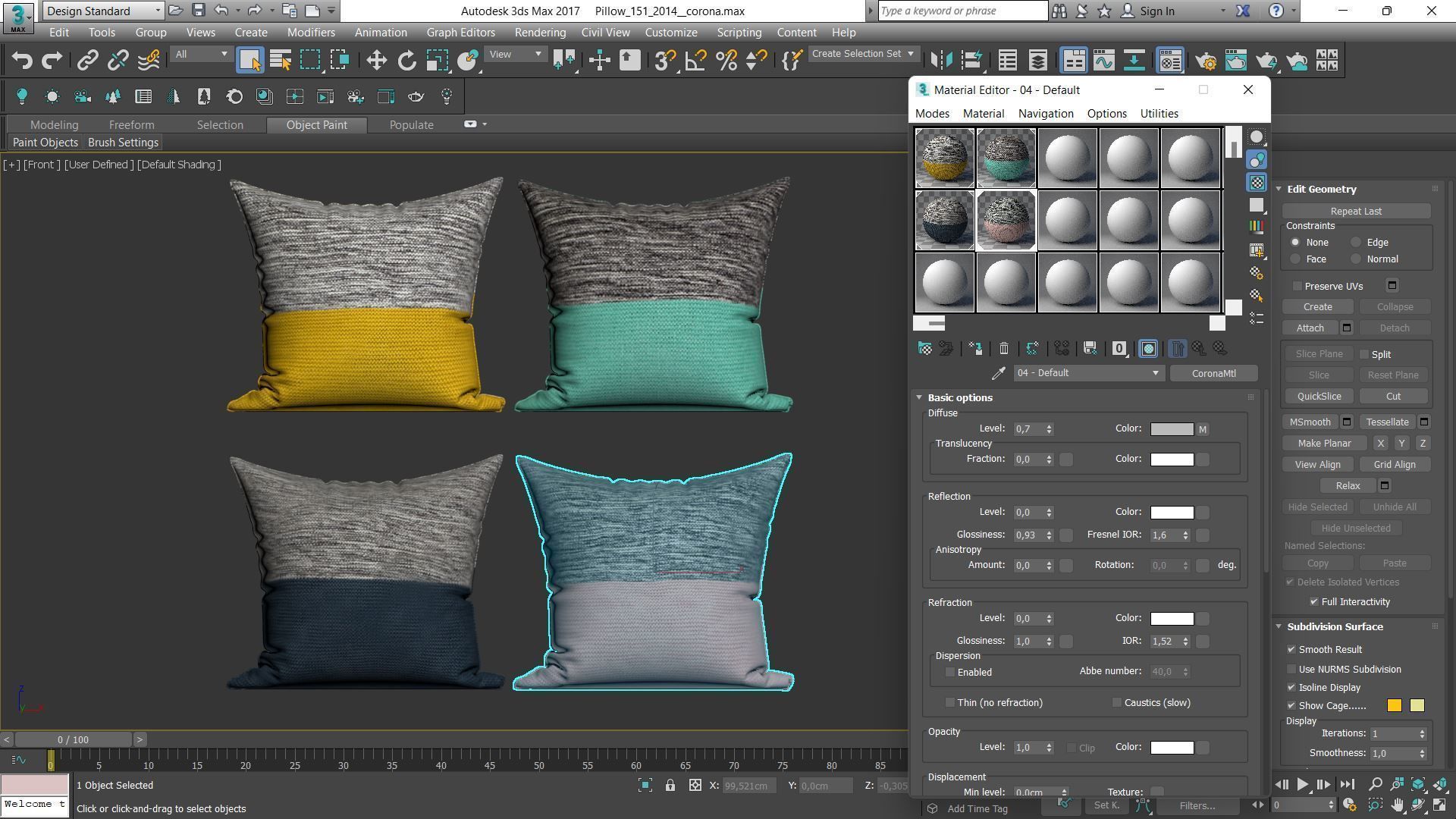Screen dimensions: 1456x819
Task: Click Get Material icon in Material Editor
Action: coord(924,349)
